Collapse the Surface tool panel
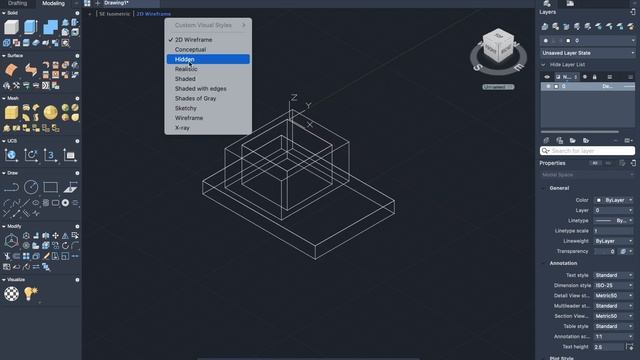 coord(4,56)
